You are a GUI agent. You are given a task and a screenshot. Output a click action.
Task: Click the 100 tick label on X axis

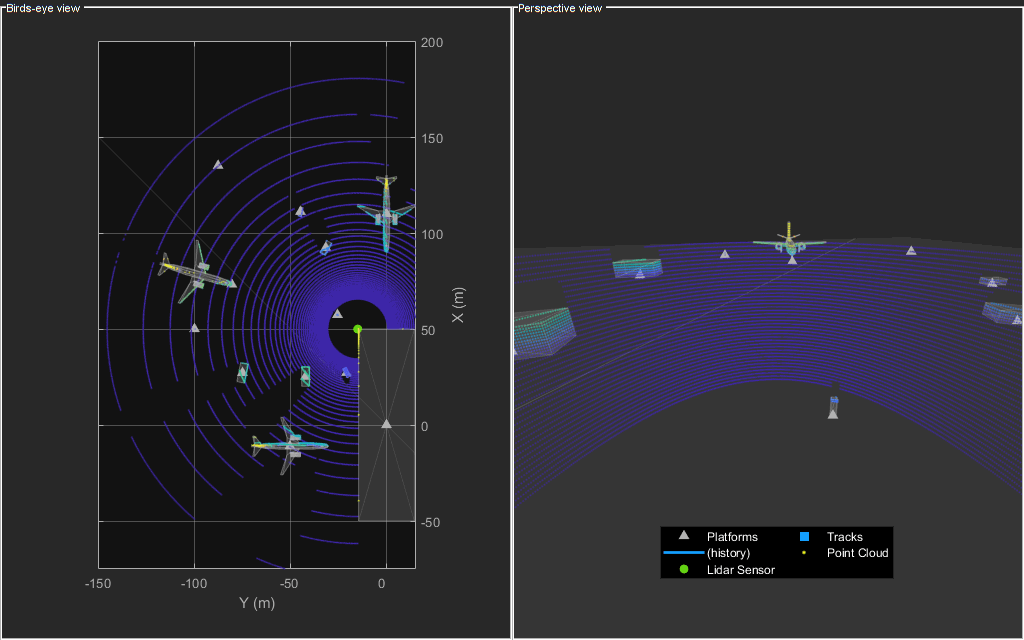[x=432, y=234]
